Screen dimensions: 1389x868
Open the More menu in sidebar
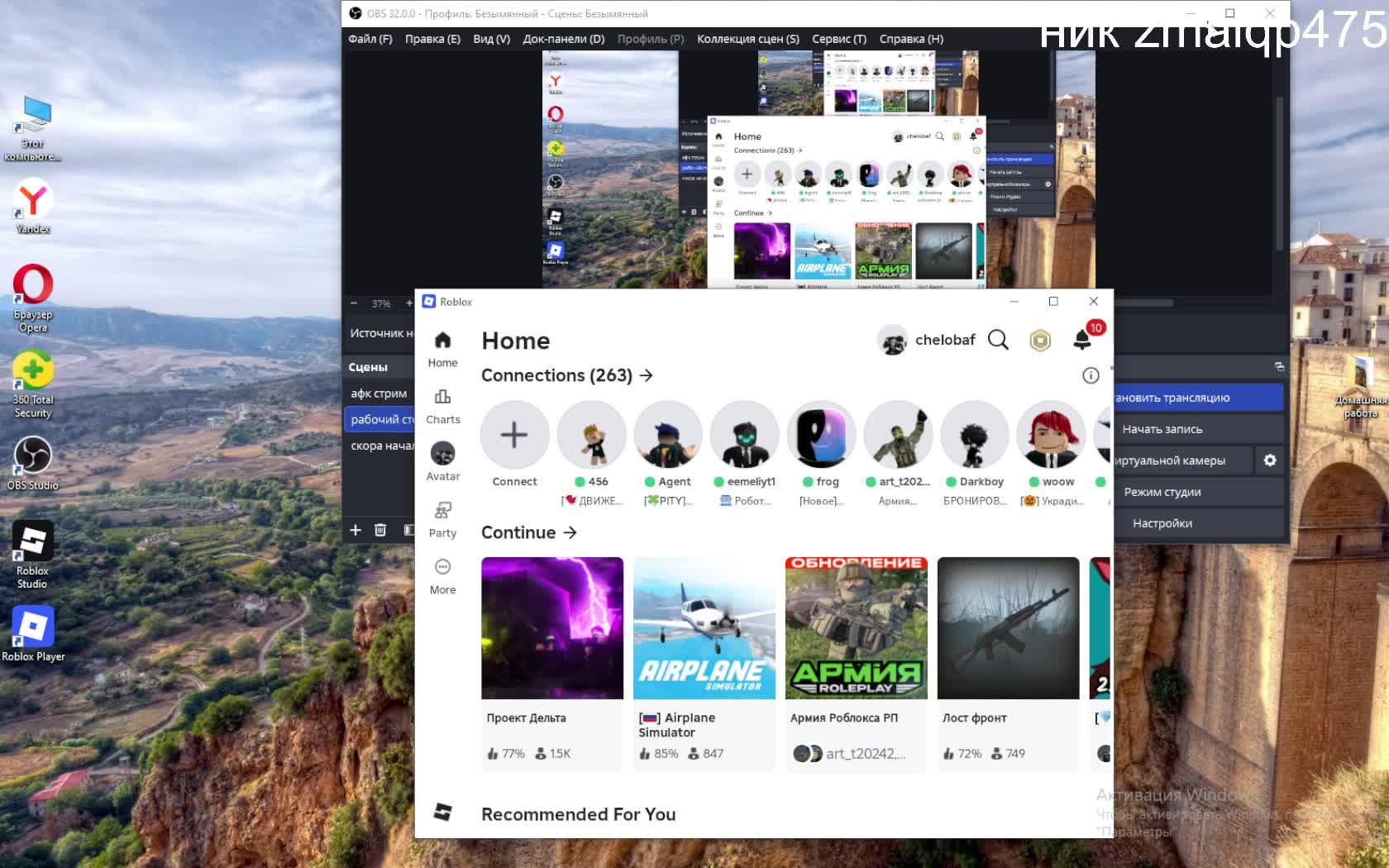442,575
